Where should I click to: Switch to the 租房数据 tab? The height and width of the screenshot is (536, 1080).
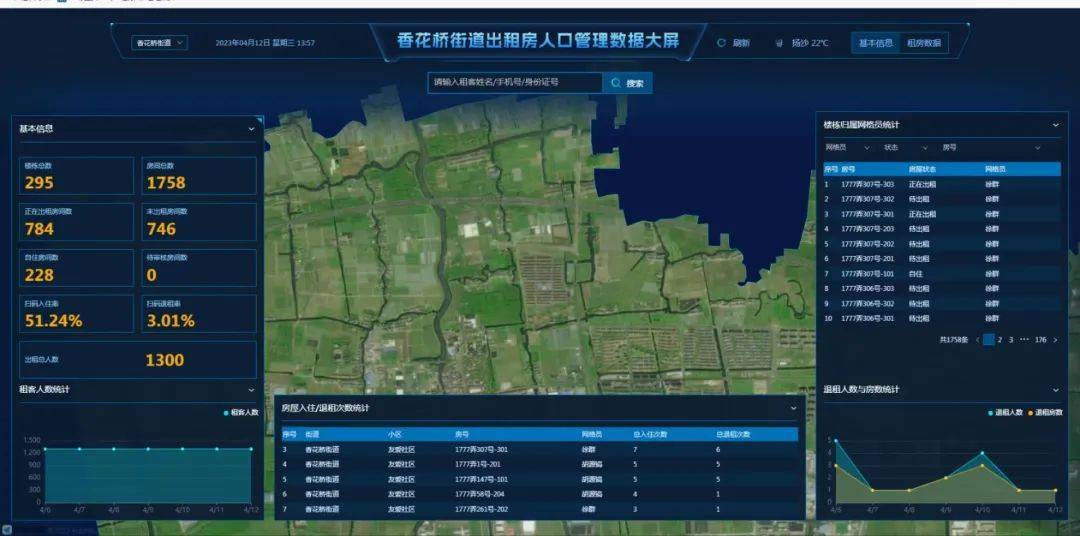[923, 43]
